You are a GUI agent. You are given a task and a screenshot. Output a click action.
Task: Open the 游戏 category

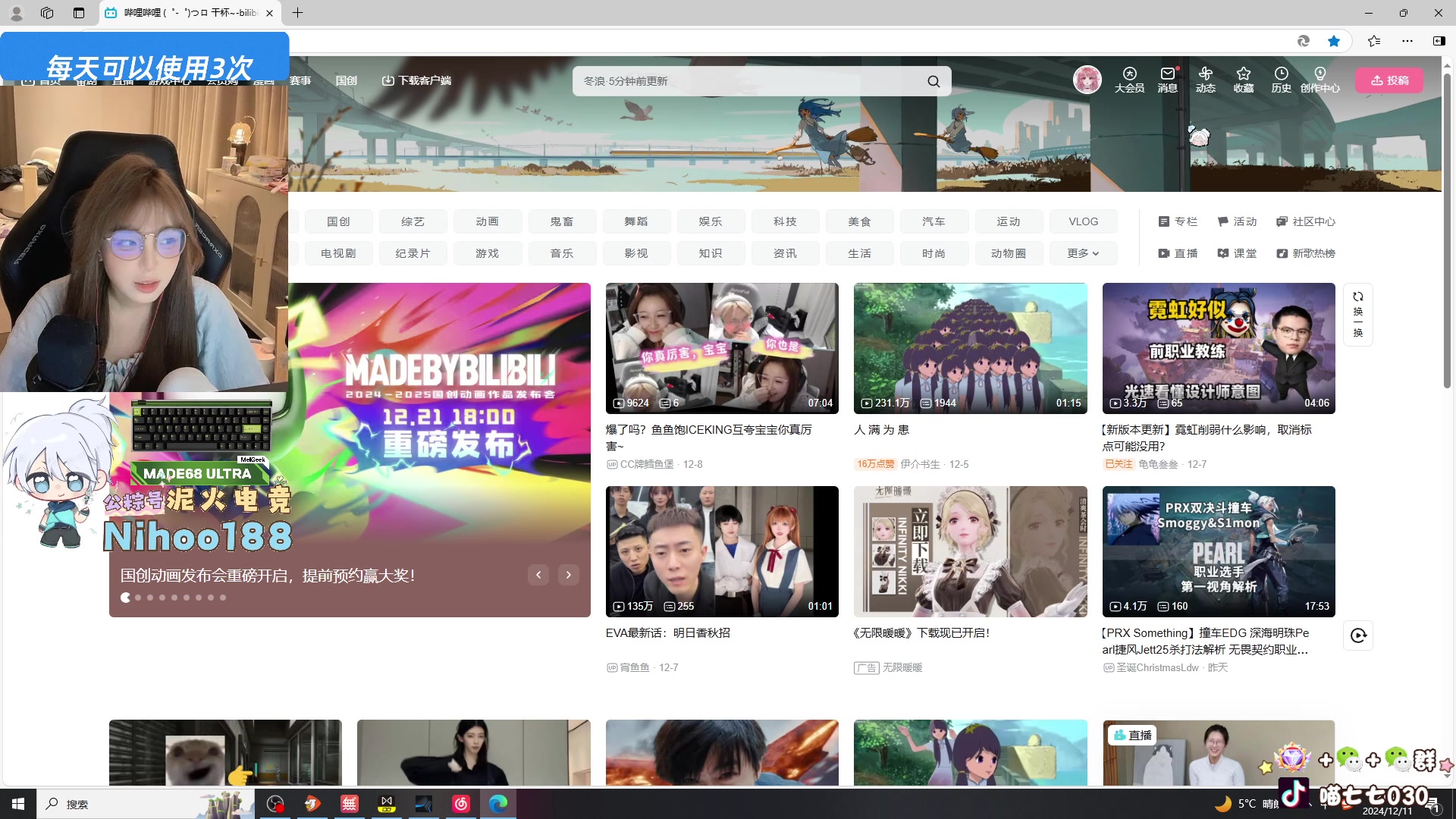pyautogui.click(x=488, y=253)
